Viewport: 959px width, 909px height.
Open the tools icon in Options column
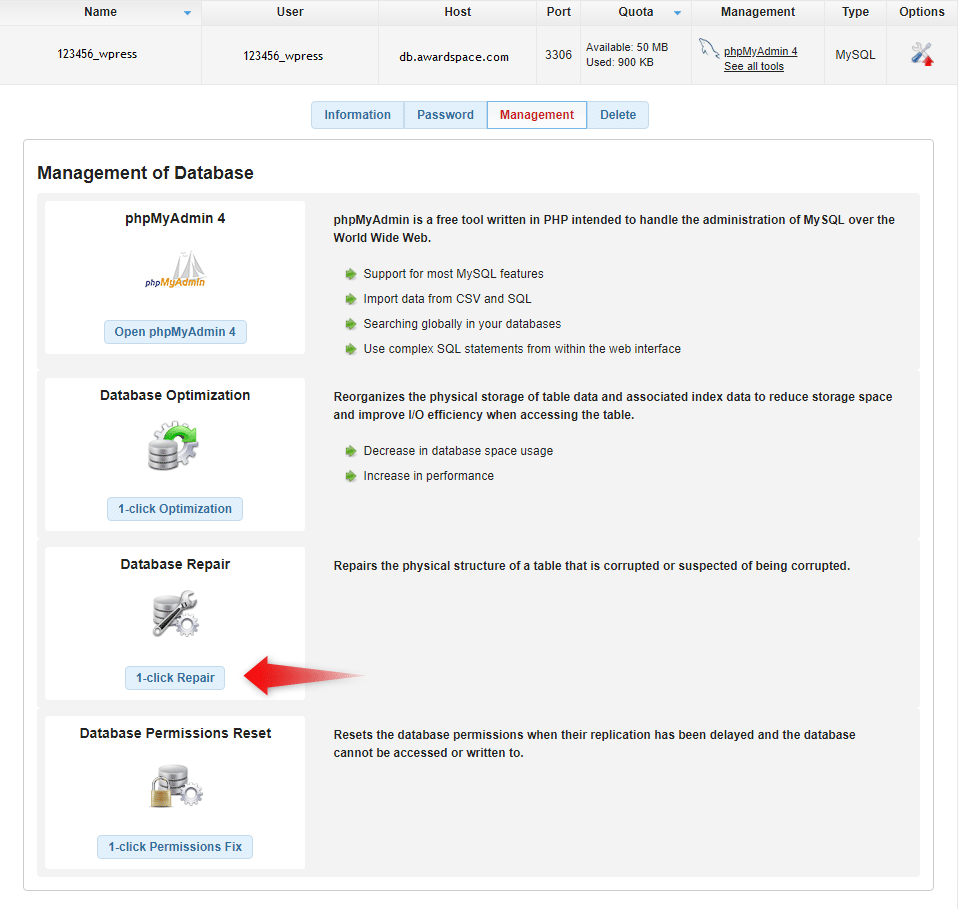[921, 54]
